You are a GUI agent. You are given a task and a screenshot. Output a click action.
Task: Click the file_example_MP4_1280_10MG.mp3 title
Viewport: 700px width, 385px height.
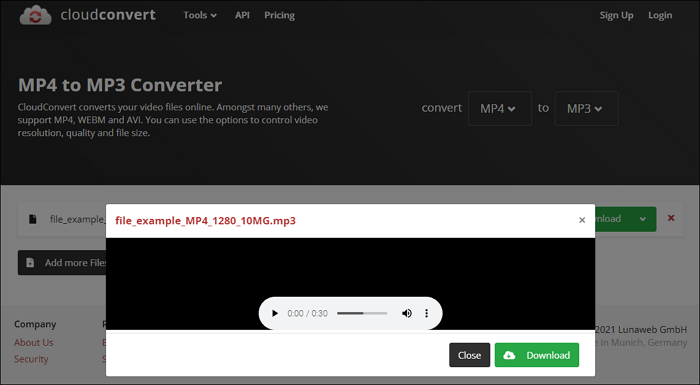pyautogui.click(x=205, y=221)
